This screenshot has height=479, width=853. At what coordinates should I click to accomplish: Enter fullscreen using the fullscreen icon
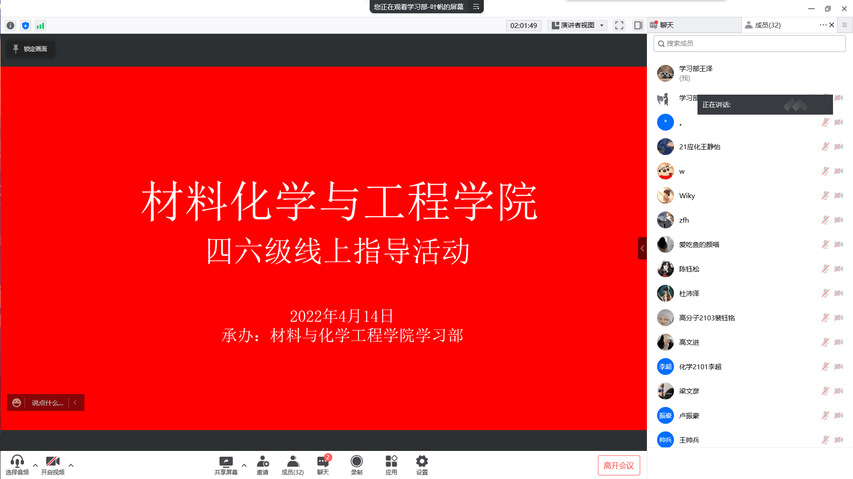[619, 25]
